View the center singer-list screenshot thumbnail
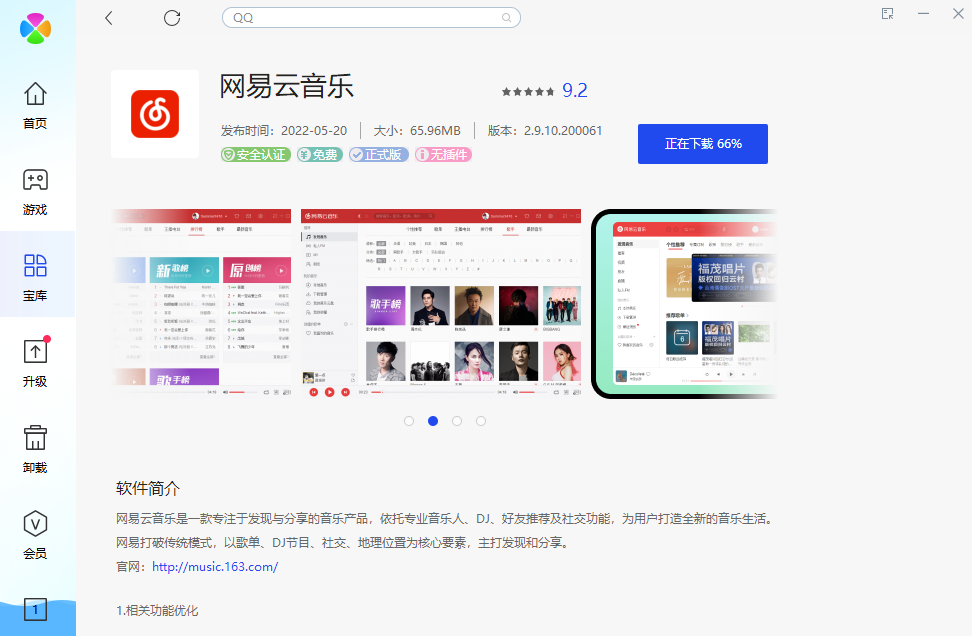The height and width of the screenshot is (636, 972). click(441, 304)
